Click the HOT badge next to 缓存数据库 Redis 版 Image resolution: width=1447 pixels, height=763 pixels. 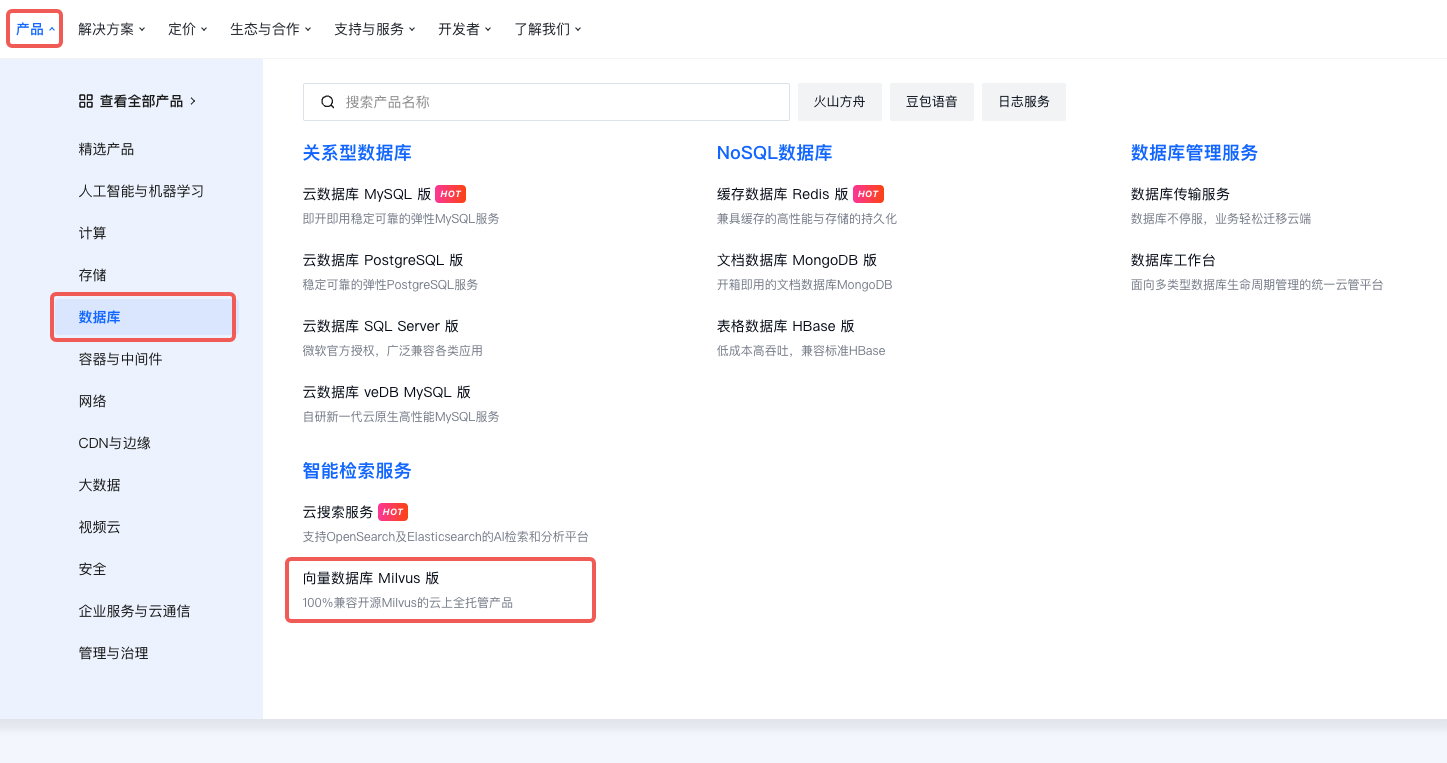pyautogui.click(x=869, y=194)
